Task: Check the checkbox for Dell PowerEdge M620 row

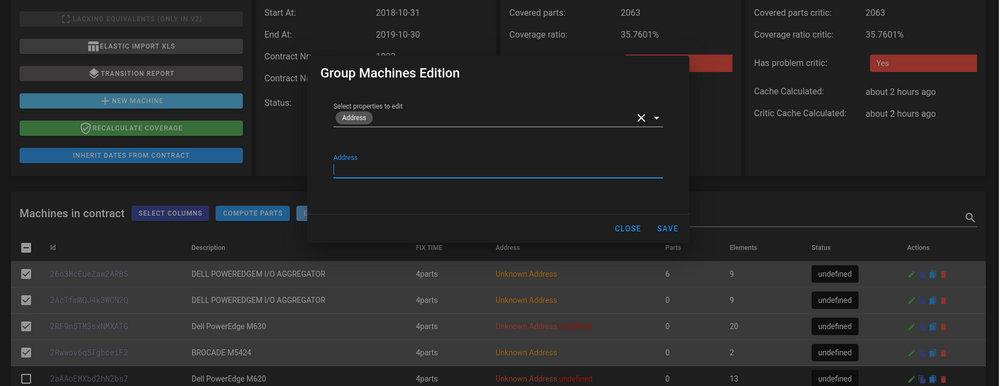Action: pyautogui.click(x=26, y=379)
